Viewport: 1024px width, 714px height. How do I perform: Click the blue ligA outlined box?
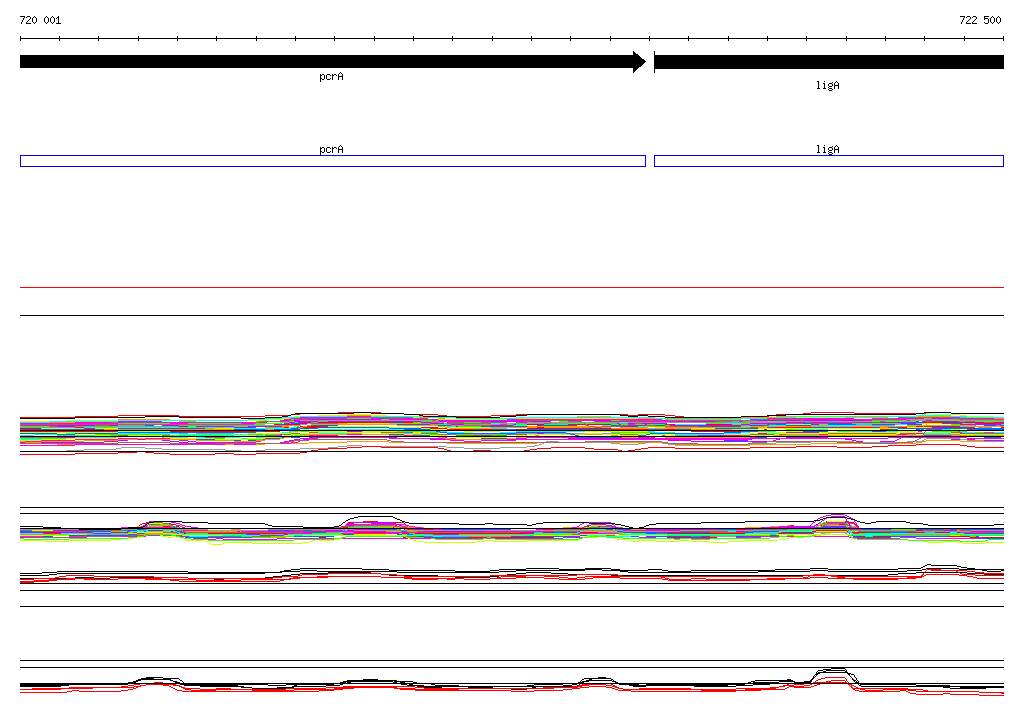pyautogui.click(x=829, y=161)
